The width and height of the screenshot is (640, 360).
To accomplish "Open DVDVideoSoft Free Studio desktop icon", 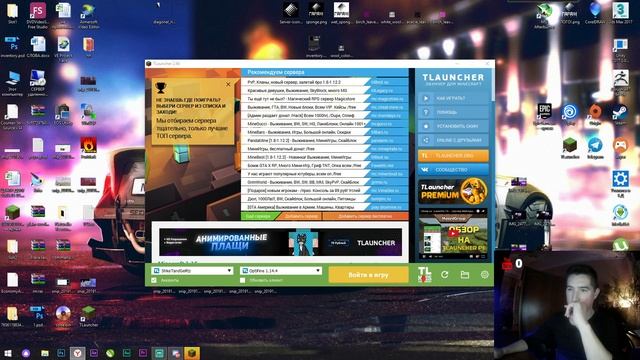I will tap(38, 15).
